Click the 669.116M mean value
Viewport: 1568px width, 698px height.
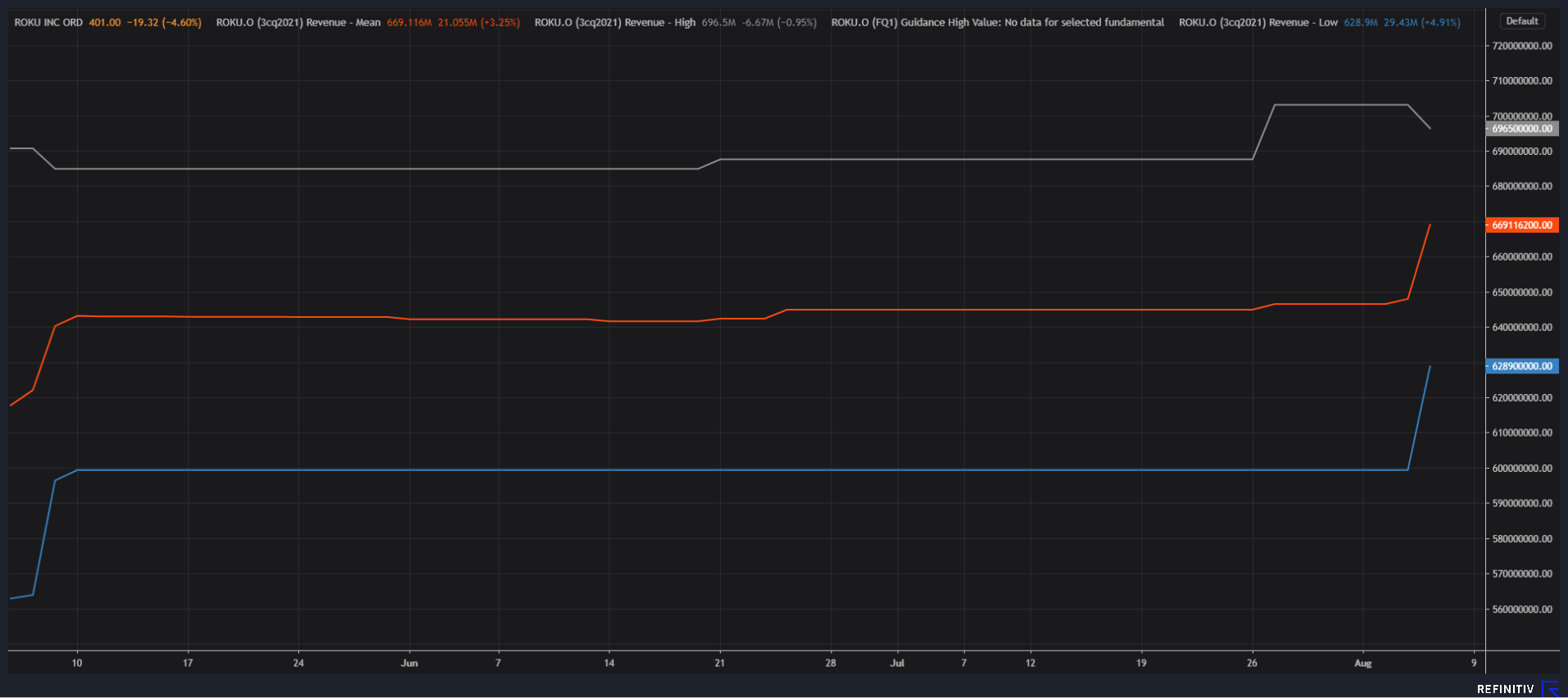coord(409,23)
